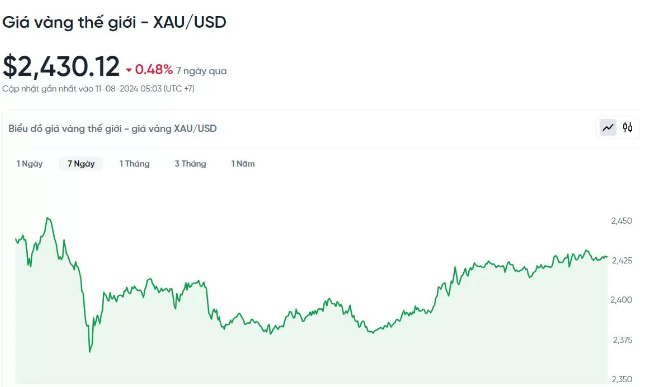Click the 2,450 price axis label

[x=621, y=221]
